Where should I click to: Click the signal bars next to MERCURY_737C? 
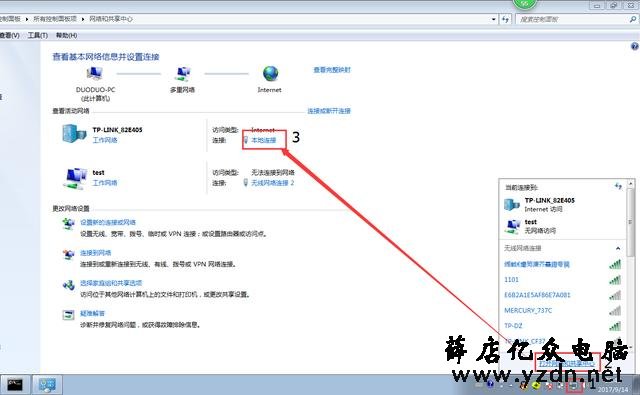[x=615, y=311]
